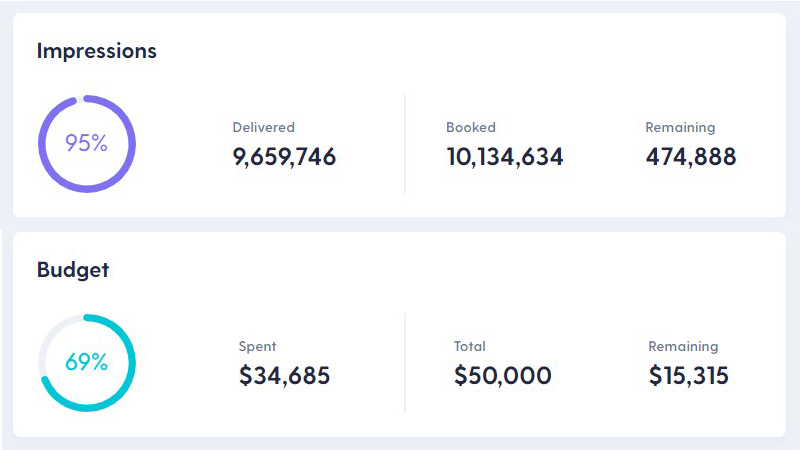Viewport: 800px width, 450px height.
Task: Select the $50,000 total amount
Action: 502,376
